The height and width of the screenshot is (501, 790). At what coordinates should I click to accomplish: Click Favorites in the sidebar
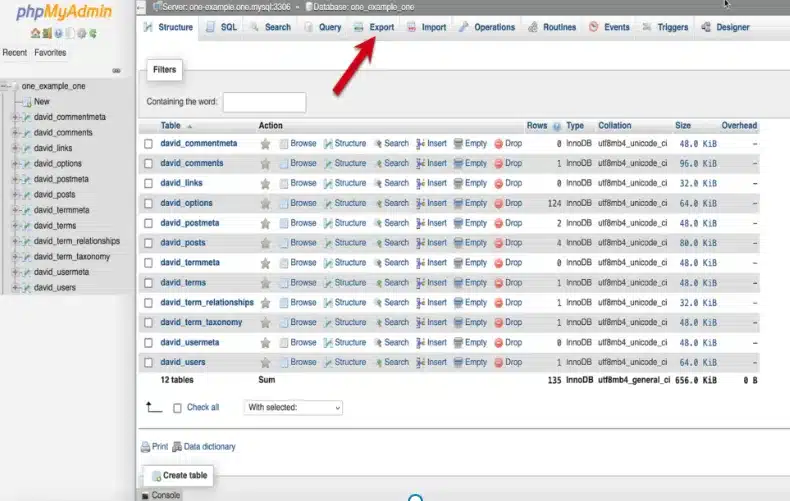(x=50, y=52)
